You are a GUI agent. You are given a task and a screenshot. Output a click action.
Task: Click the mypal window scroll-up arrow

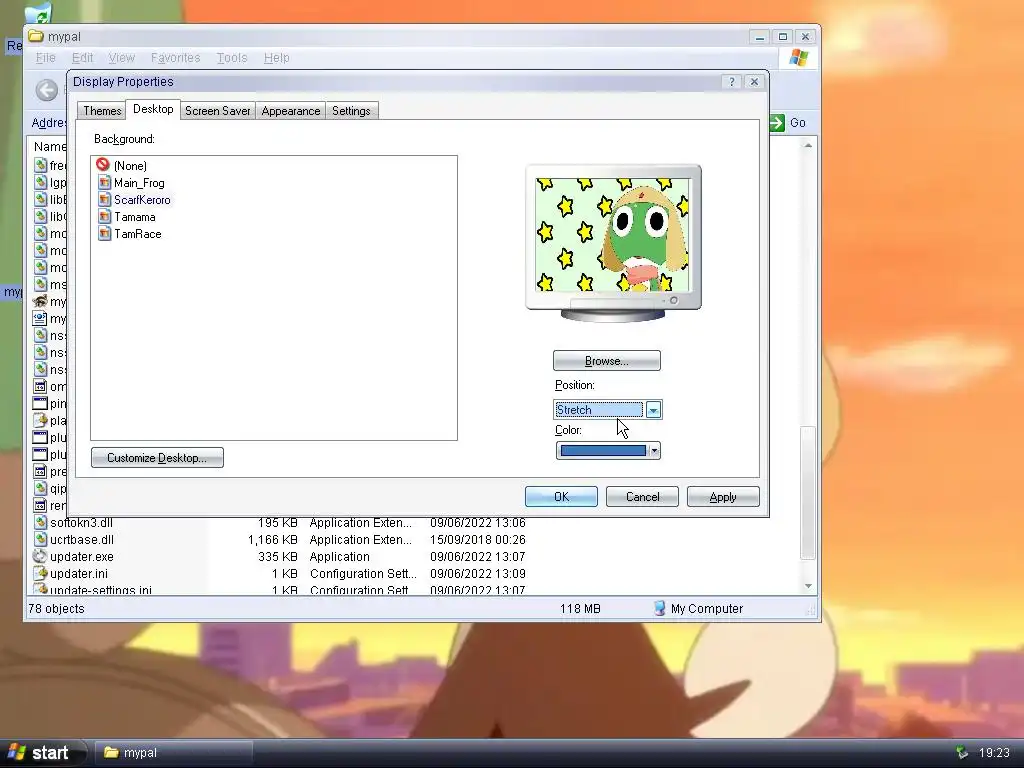coord(808,145)
